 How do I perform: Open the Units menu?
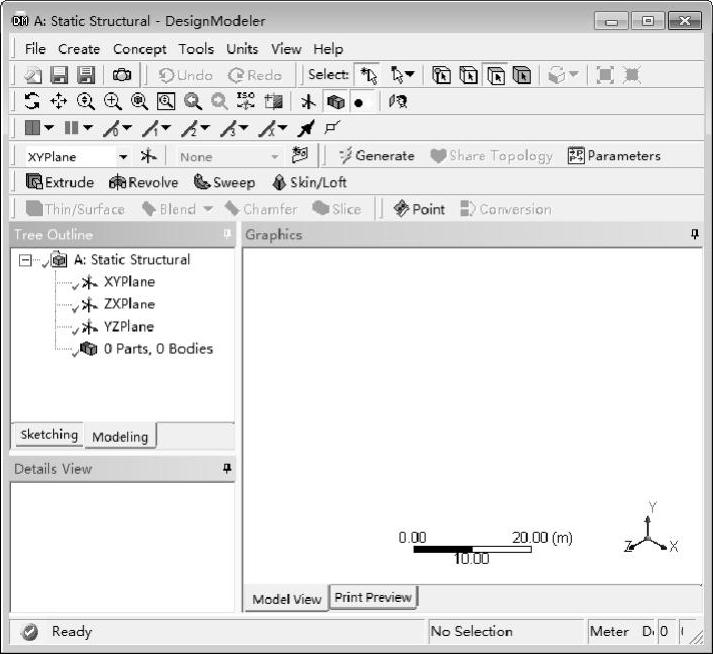(242, 49)
